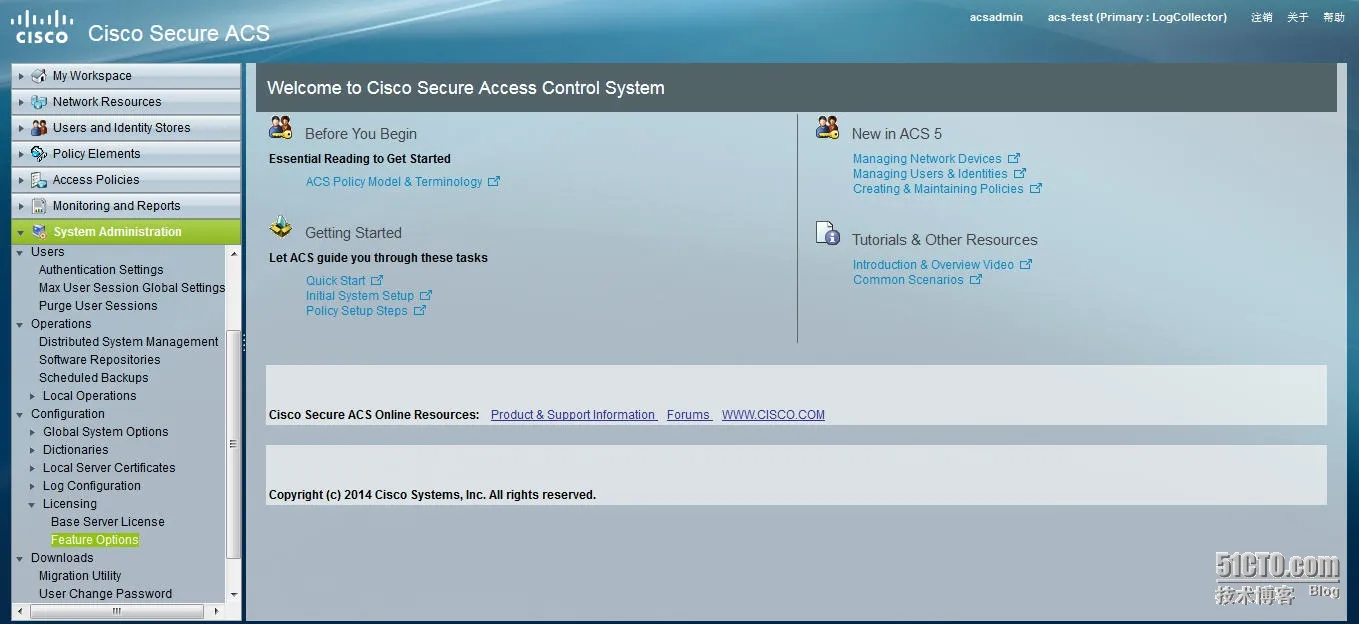1359x624 pixels.
Task: Click the System Administration icon
Action: [39, 232]
